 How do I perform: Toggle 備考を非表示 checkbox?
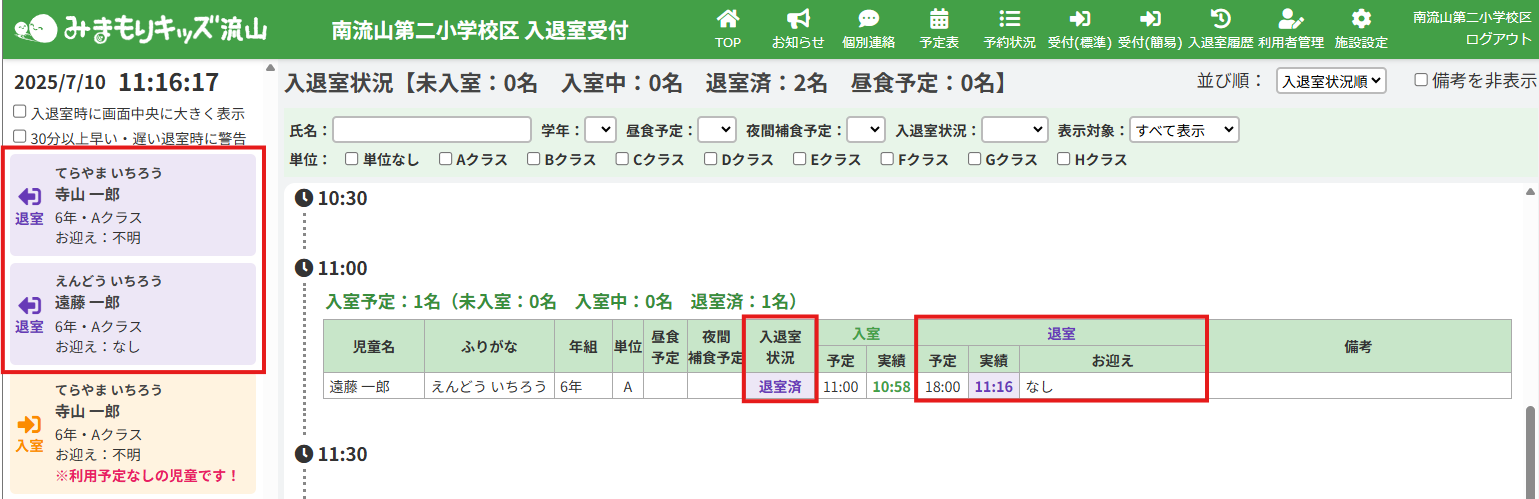(x=1420, y=81)
